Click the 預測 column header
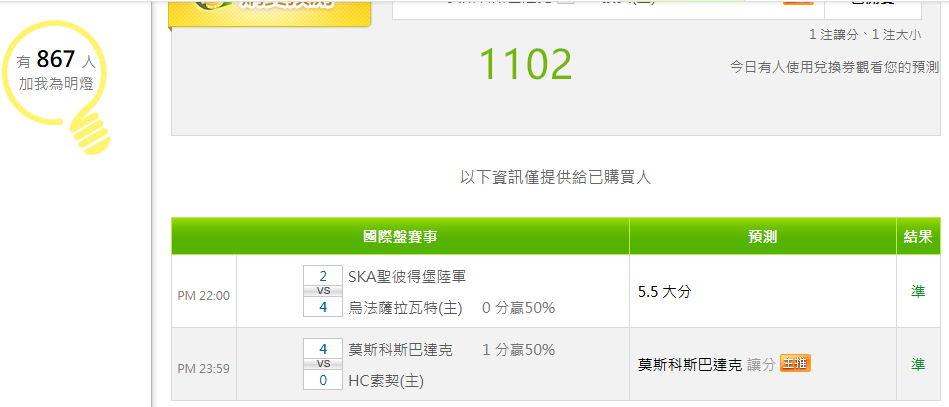This screenshot has width=949, height=407. click(x=763, y=237)
